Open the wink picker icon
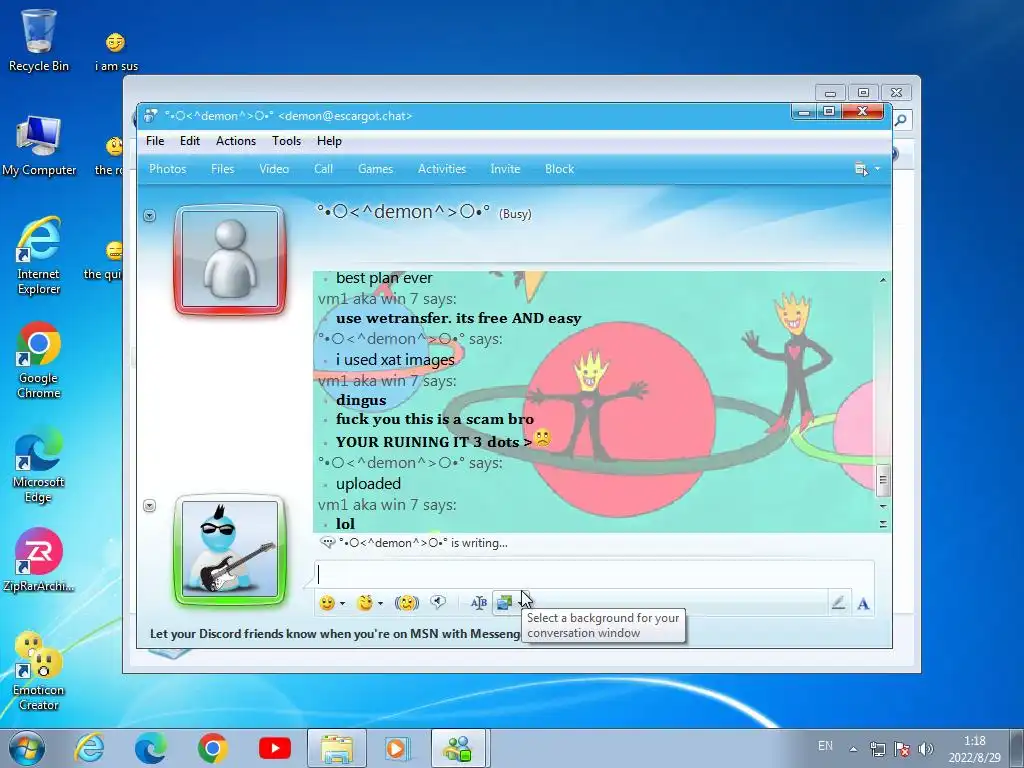The image size is (1024, 768). pos(365,603)
